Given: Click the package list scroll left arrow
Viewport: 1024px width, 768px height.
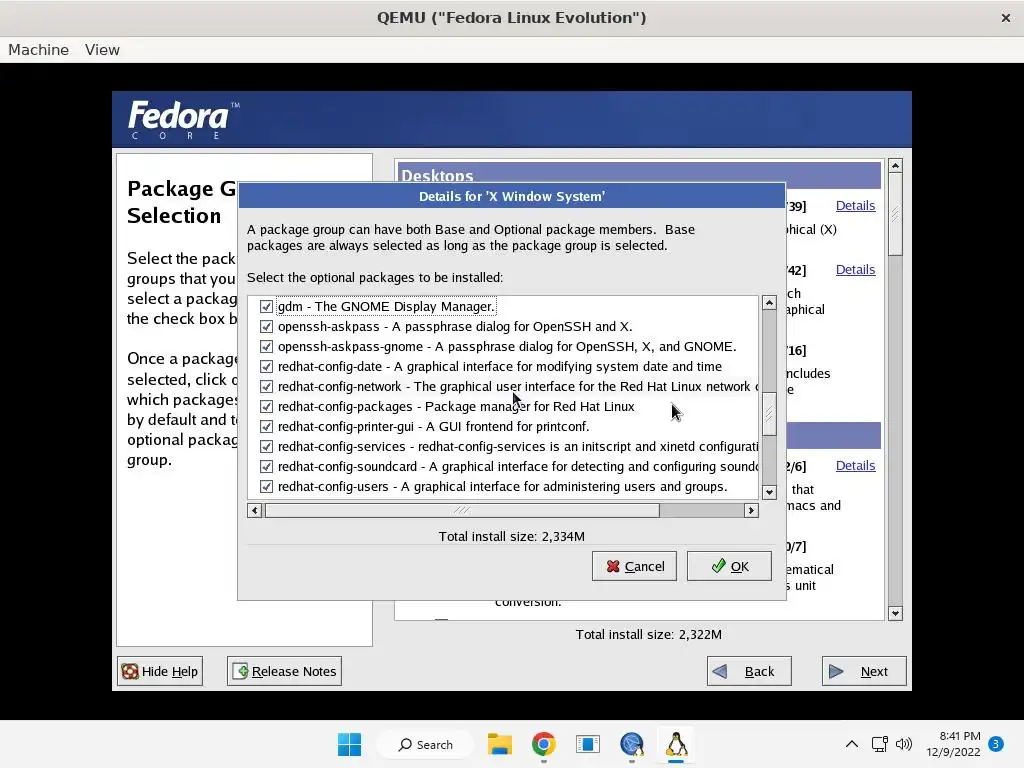Looking at the screenshot, I should pyautogui.click(x=255, y=510).
